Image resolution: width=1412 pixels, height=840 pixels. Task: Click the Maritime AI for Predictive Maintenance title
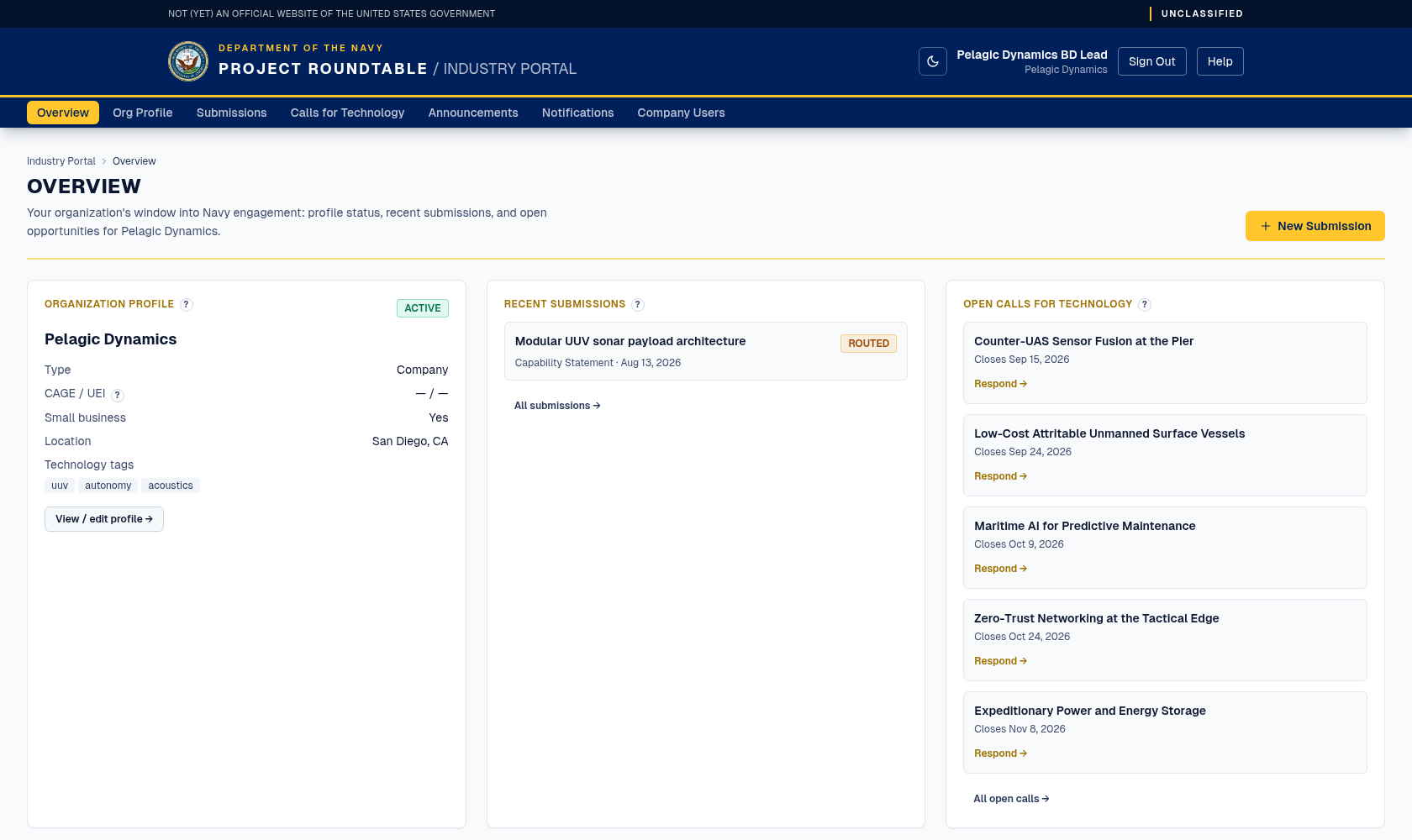(1084, 526)
